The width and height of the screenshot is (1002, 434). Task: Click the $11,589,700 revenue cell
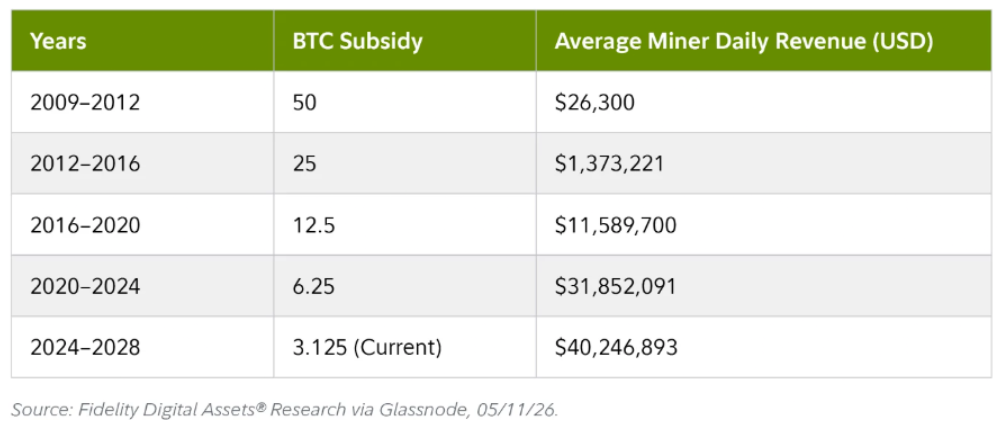click(x=764, y=224)
